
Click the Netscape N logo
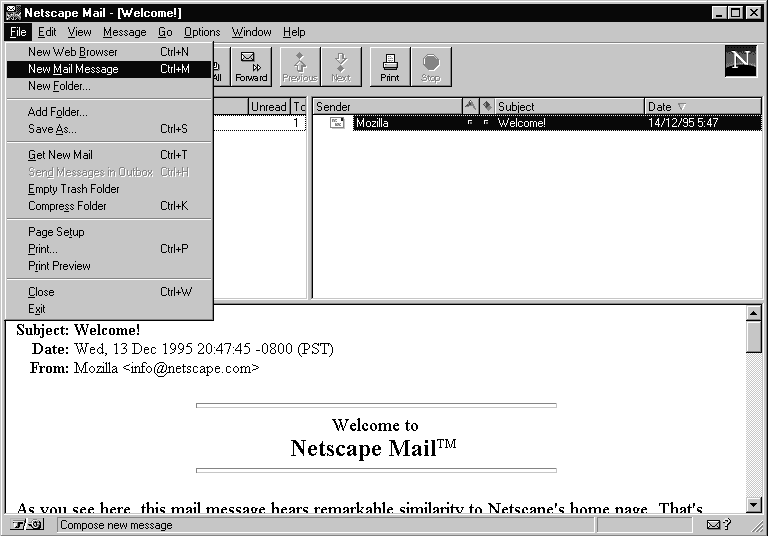click(741, 61)
